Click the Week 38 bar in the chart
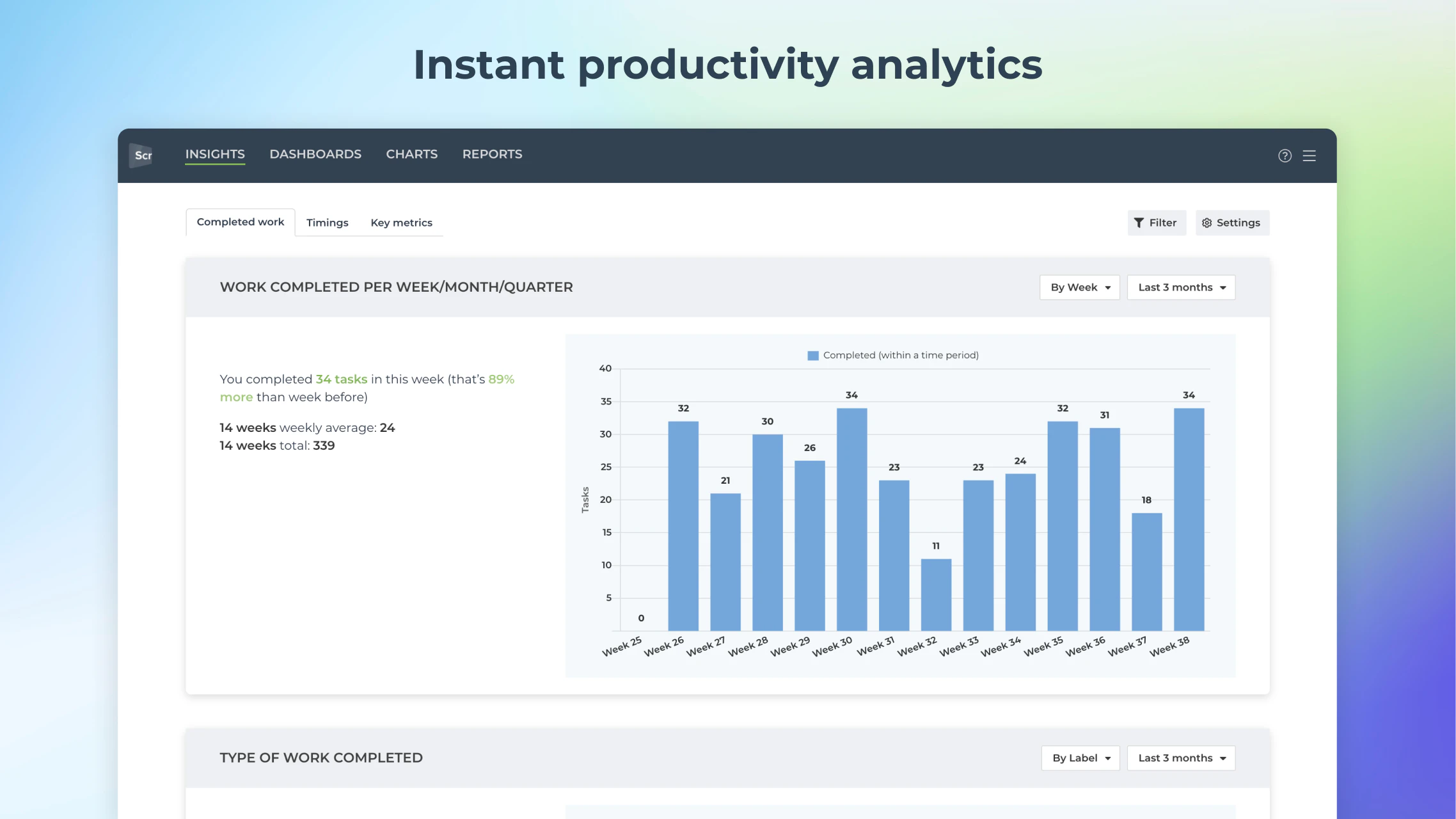The width and height of the screenshot is (1456, 819). (x=1189, y=519)
